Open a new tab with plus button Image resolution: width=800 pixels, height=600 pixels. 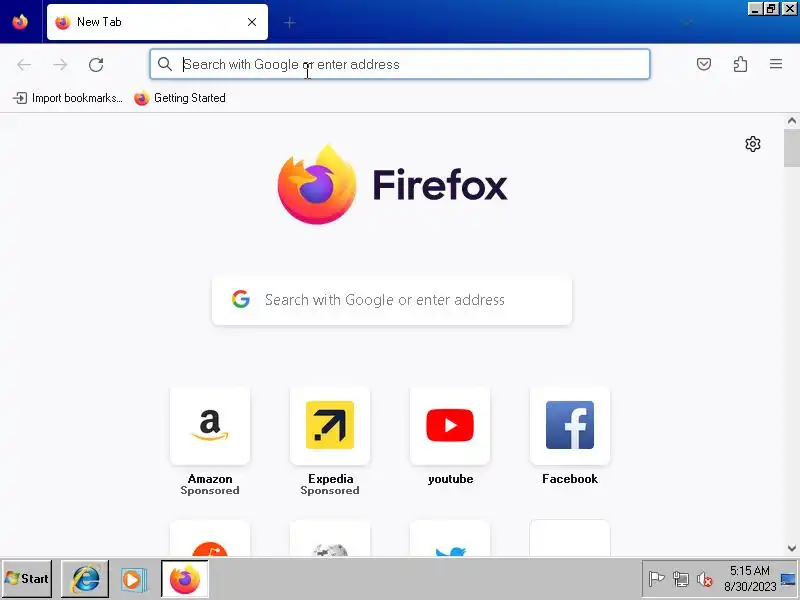(290, 22)
